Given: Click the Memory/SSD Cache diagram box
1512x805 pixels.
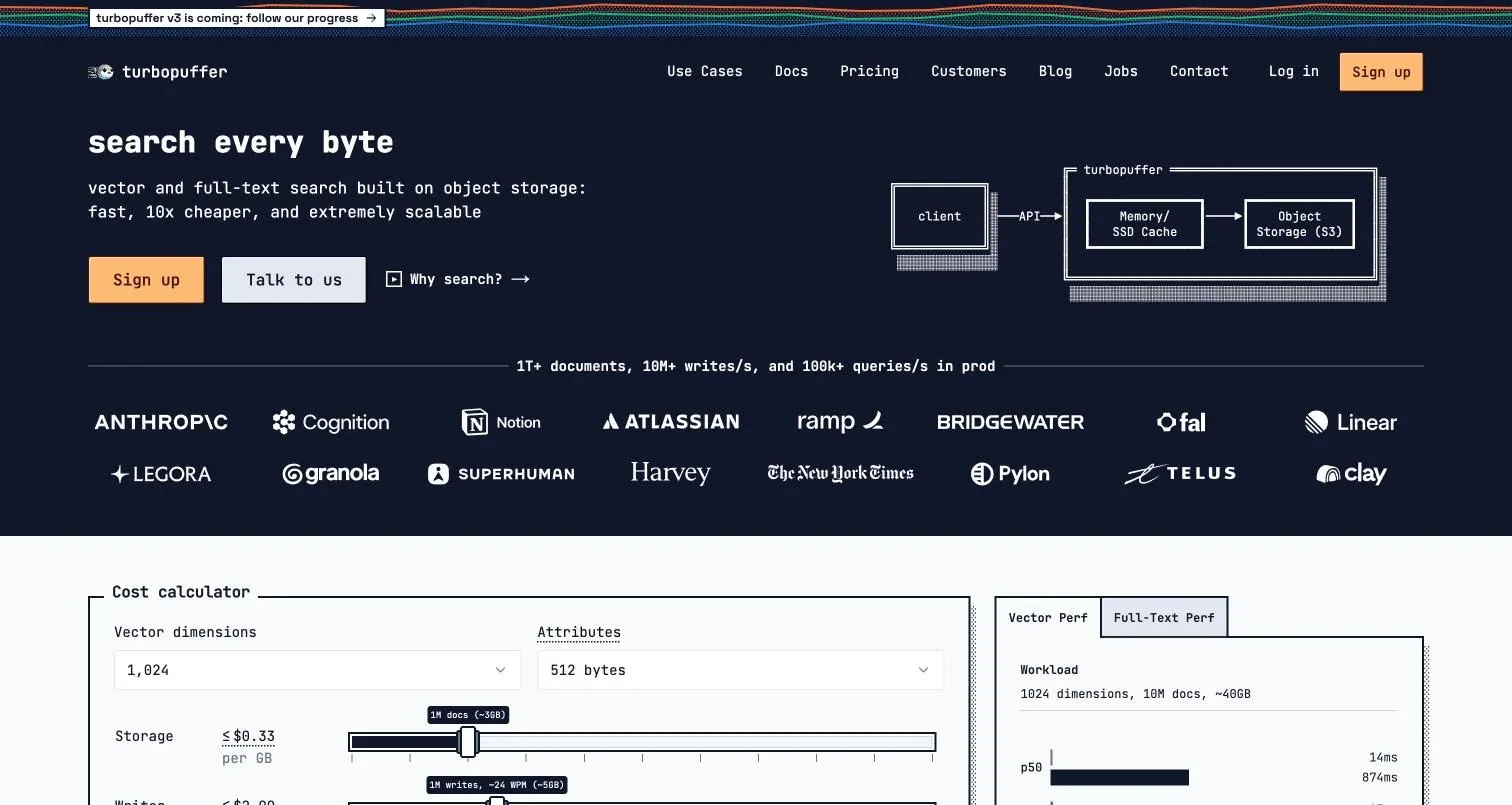Looking at the screenshot, I should [x=1145, y=224].
